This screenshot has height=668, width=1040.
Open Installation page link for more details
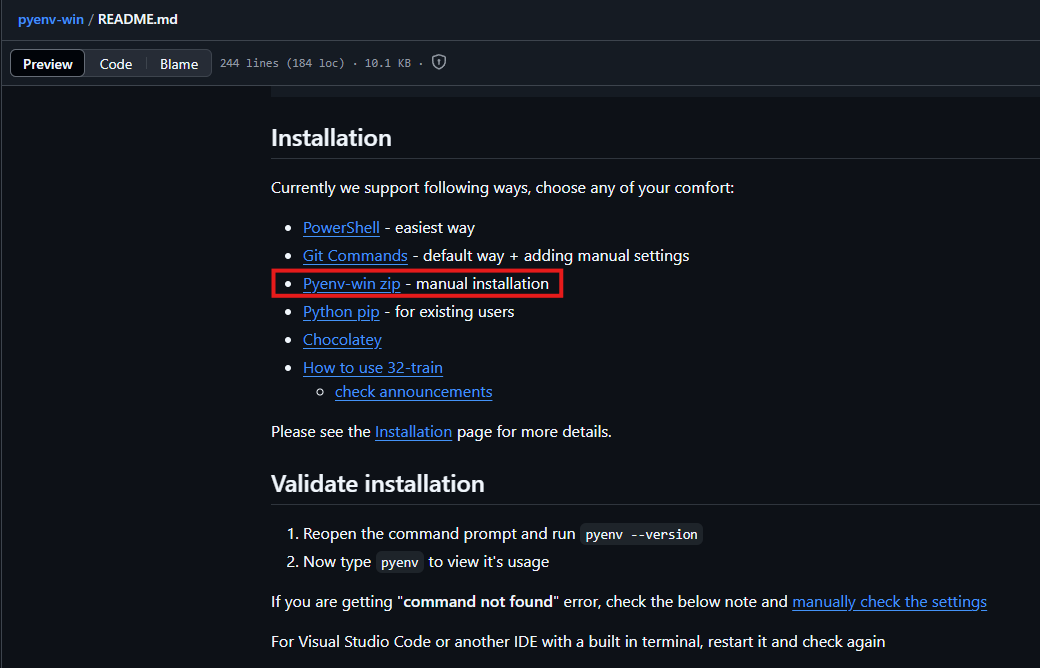(x=413, y=432)
